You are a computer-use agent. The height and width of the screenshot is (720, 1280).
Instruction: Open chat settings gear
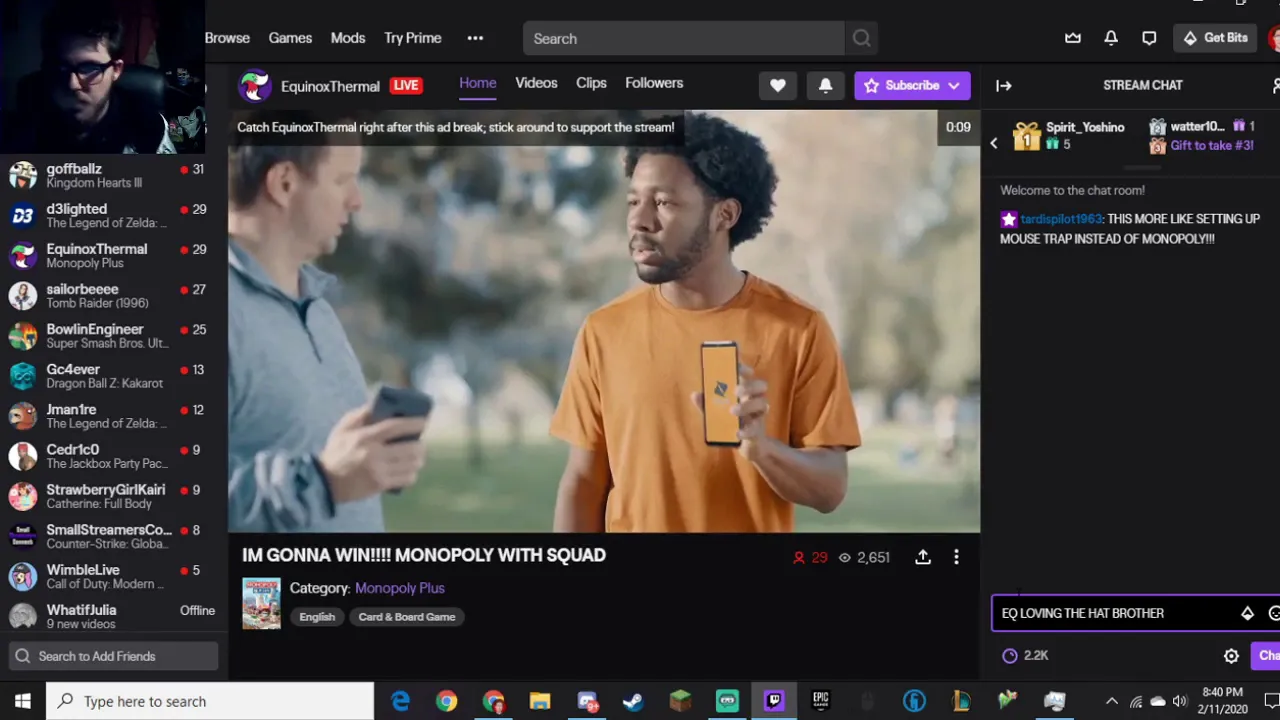(1231, 656)
